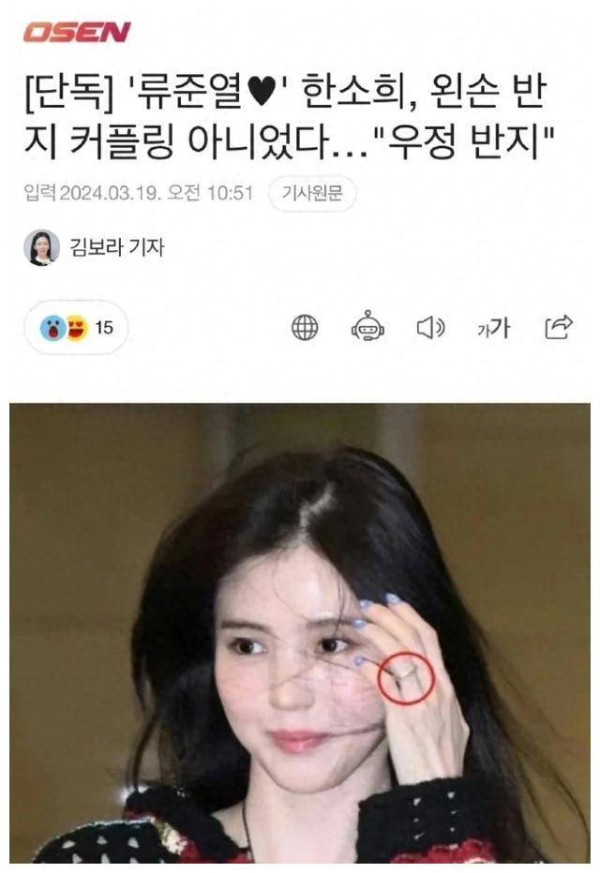
Task: Tap the heart-eyes reaction emoji
Action: pos(77,327)
